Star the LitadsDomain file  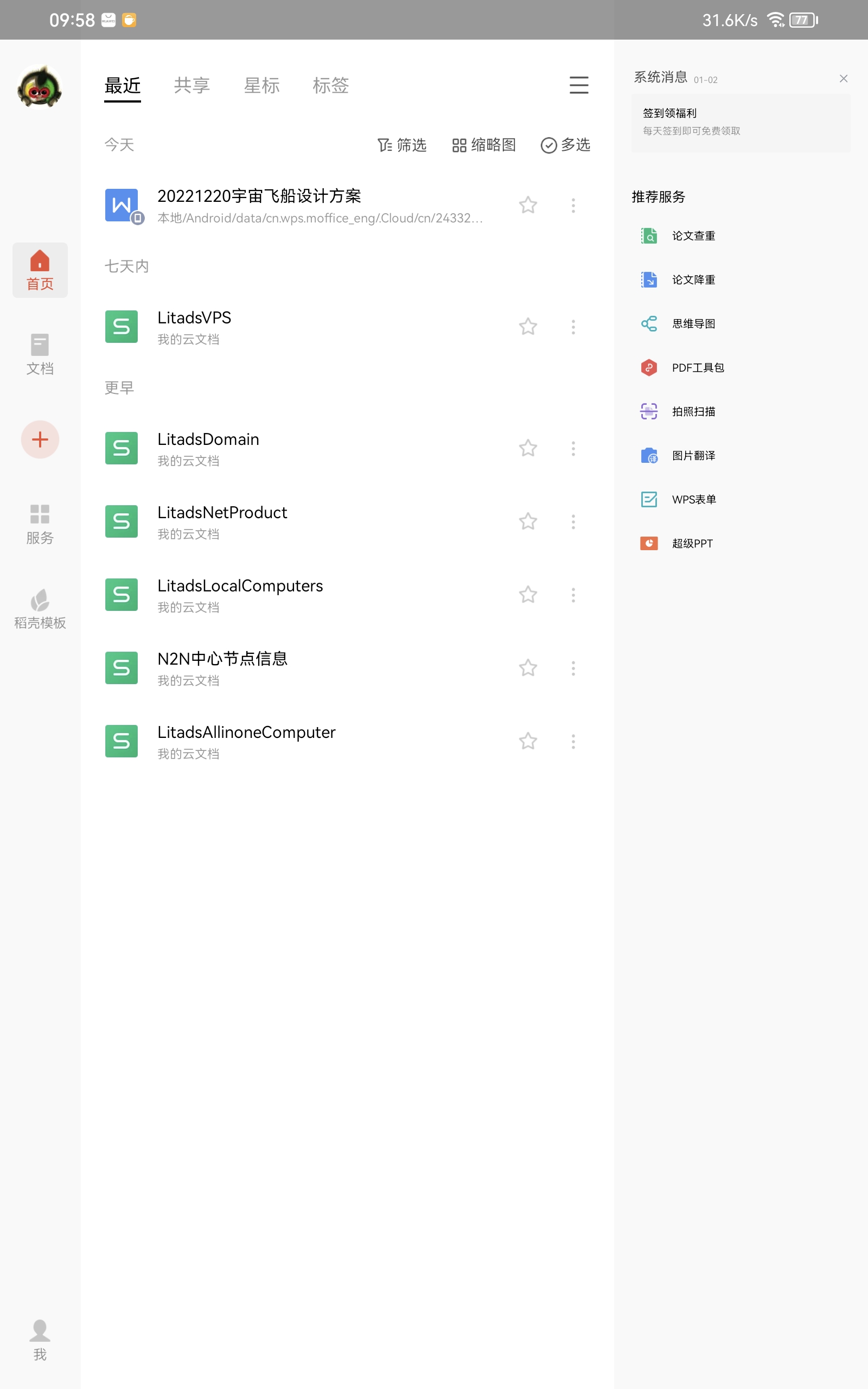click(x=527, y=448)
